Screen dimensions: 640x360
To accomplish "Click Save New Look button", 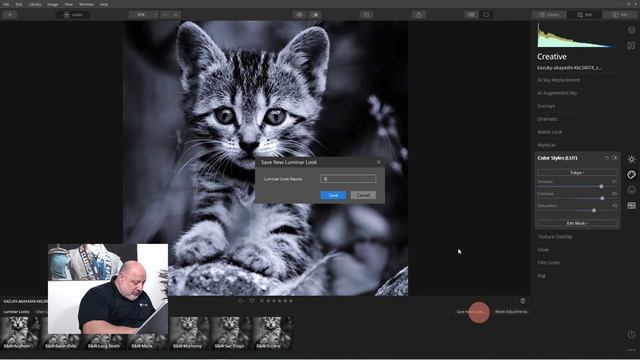I will pos(471,312).
